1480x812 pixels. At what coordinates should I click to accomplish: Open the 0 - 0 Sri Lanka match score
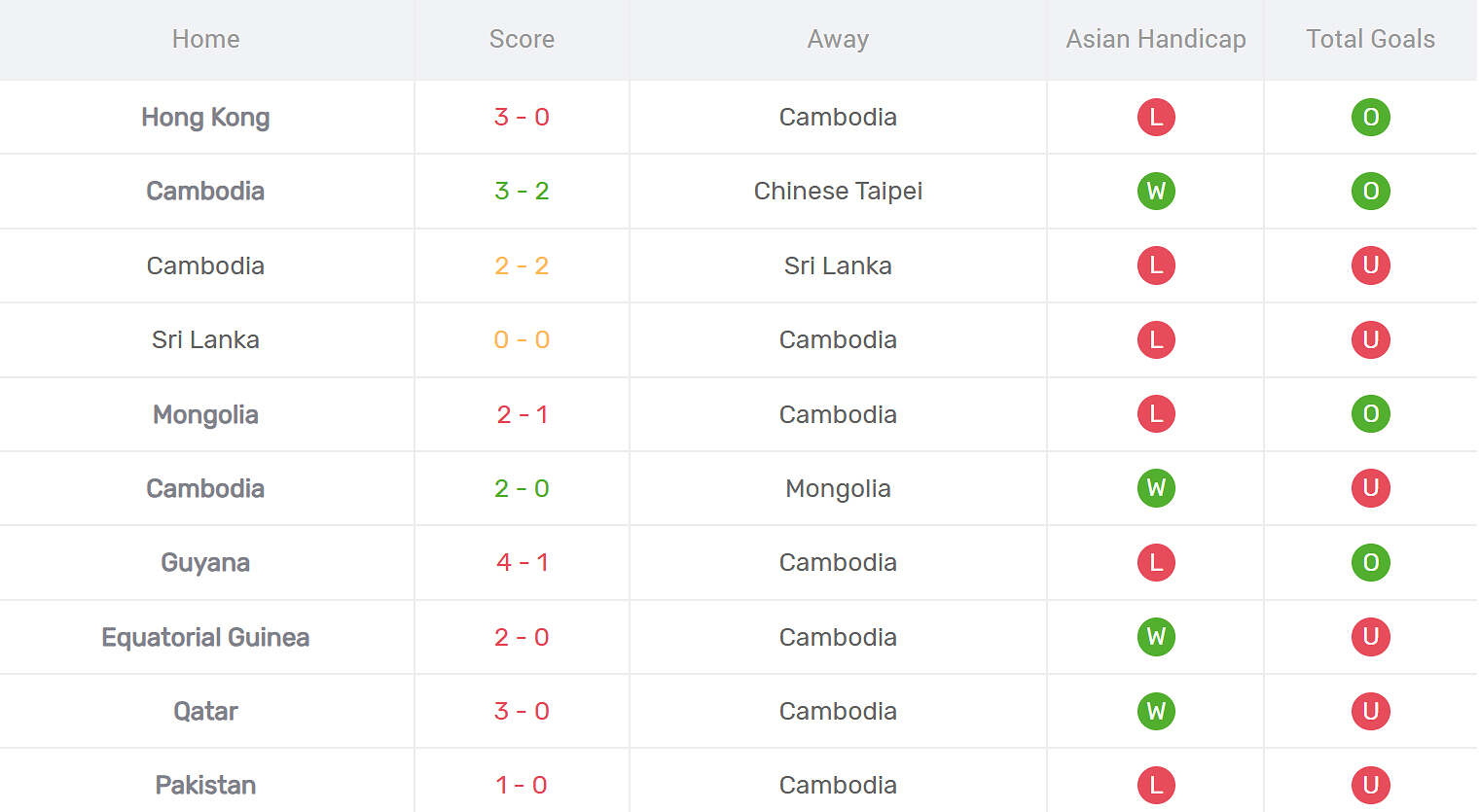522,339
